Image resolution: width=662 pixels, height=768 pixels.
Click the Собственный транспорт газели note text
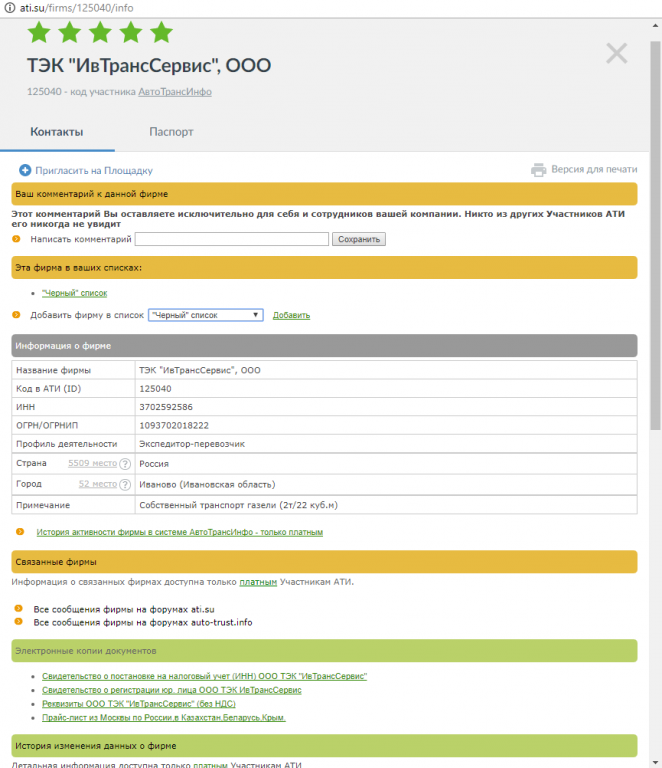tap(238, 505)
